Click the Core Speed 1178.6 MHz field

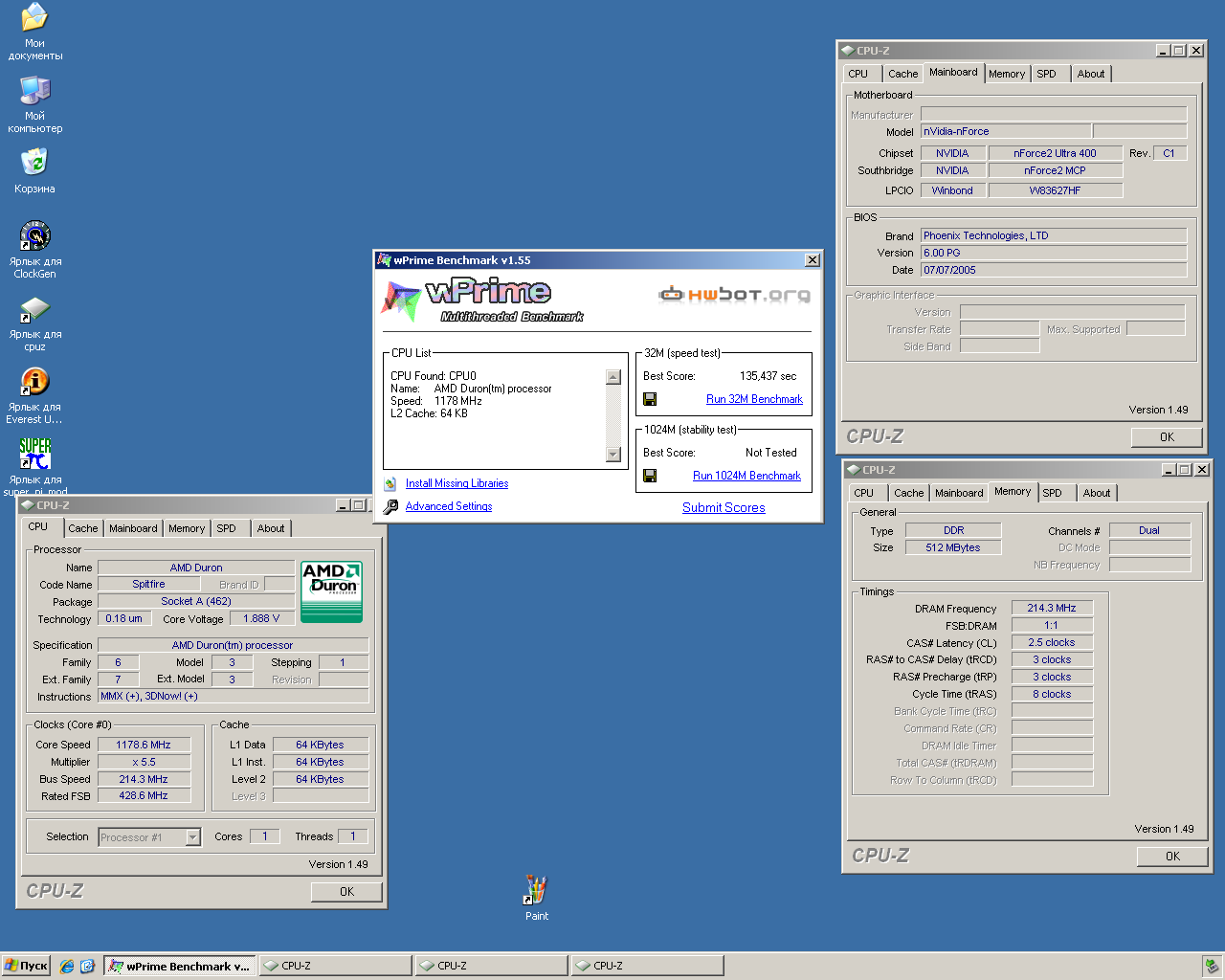(x=144, y=745)
